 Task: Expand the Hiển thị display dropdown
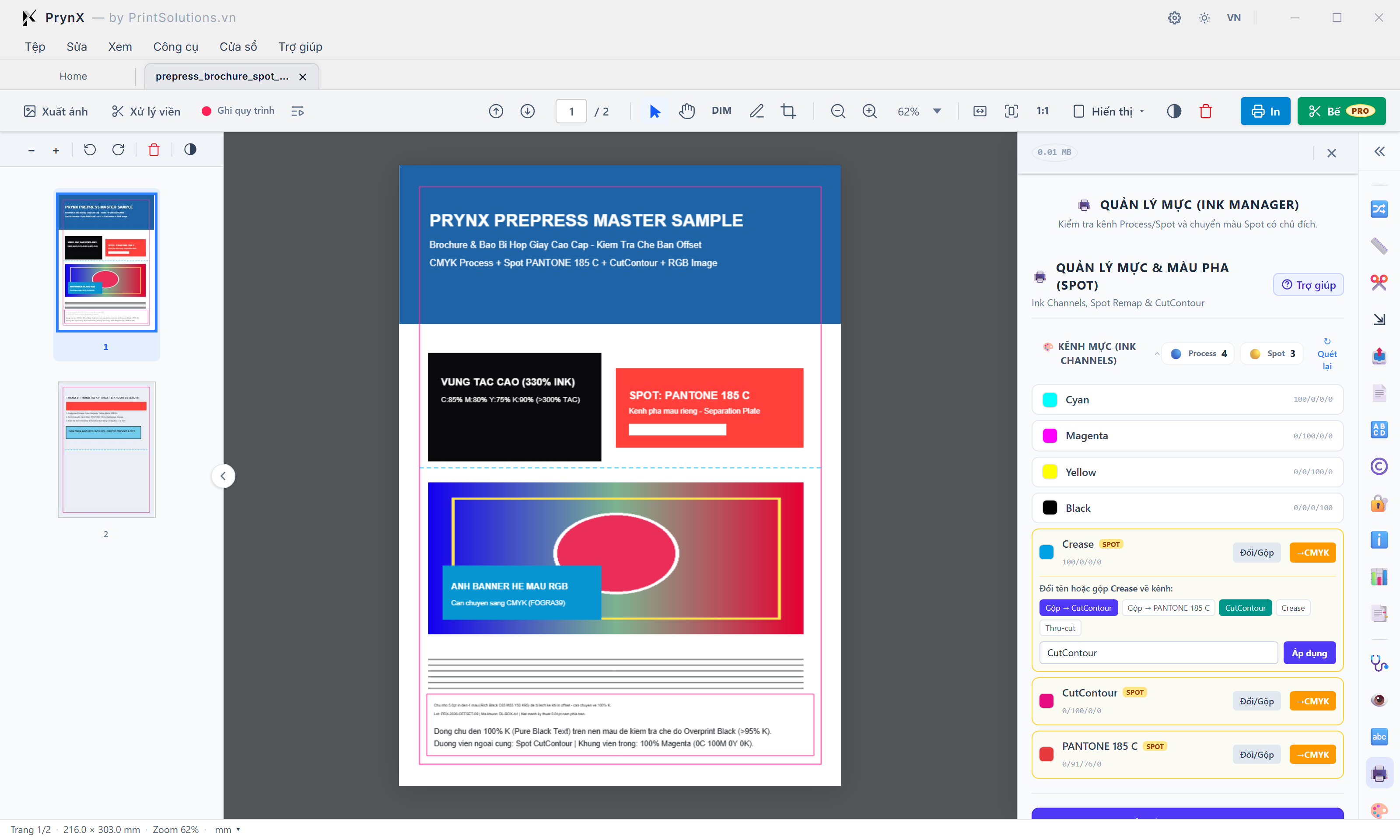click(1109, 111)
